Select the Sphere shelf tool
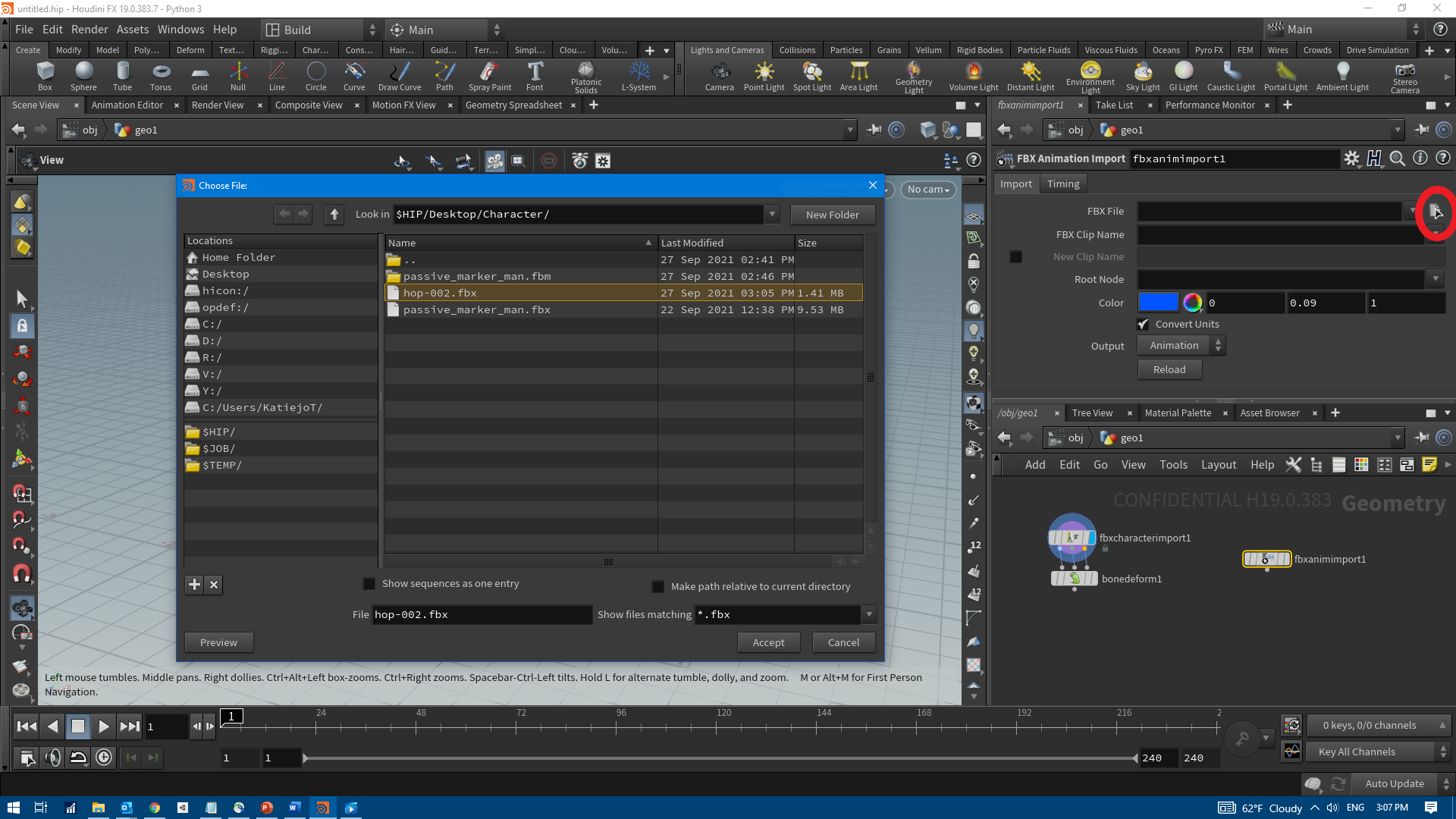Viewport: 1456px width, 819px height. (x=83, y=76)
